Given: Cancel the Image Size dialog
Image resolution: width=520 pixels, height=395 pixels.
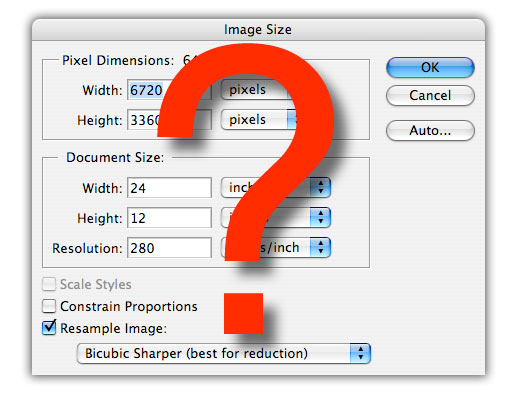Looking at the screenshot, I should [430, 95].
